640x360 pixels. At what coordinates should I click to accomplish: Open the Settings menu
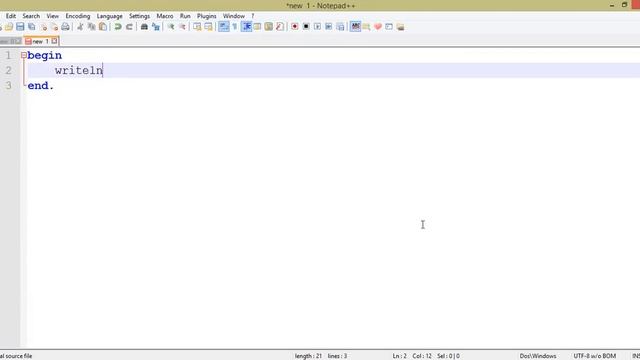[x=139, y=16]
